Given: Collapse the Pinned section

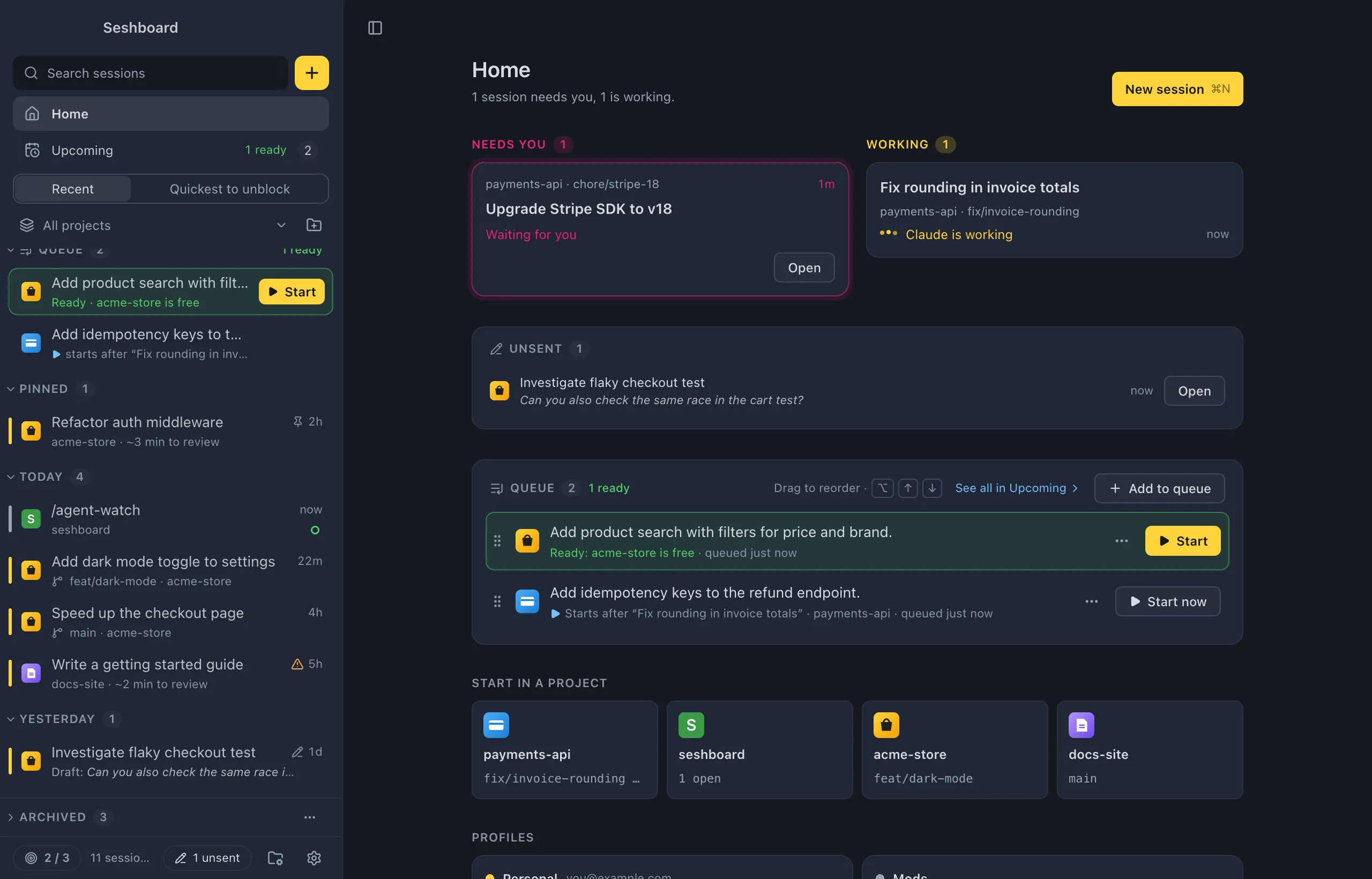Looking at the screenshot, I should (x=11, y=389).
